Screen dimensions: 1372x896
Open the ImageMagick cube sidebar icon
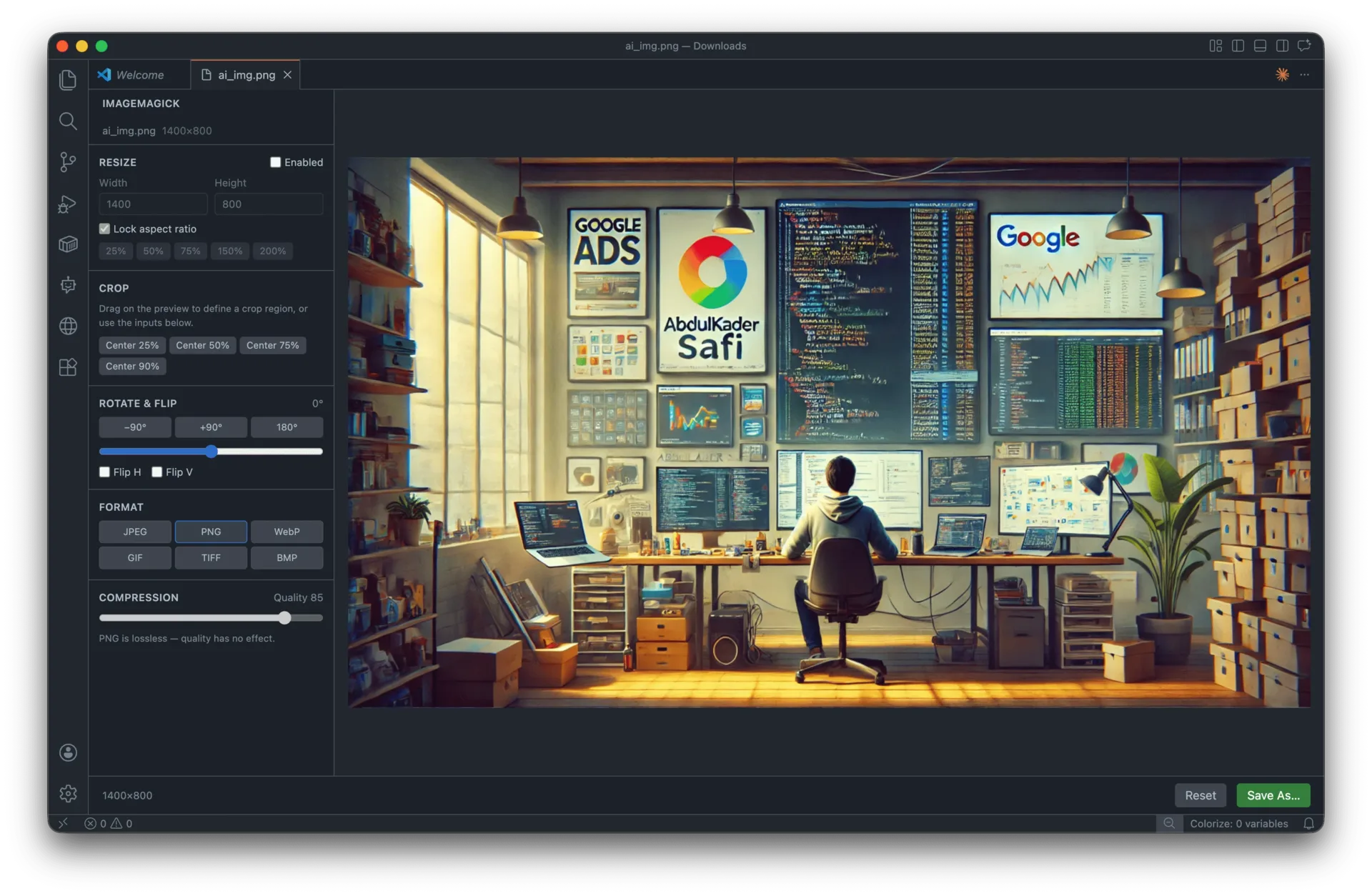coord(68,244)
